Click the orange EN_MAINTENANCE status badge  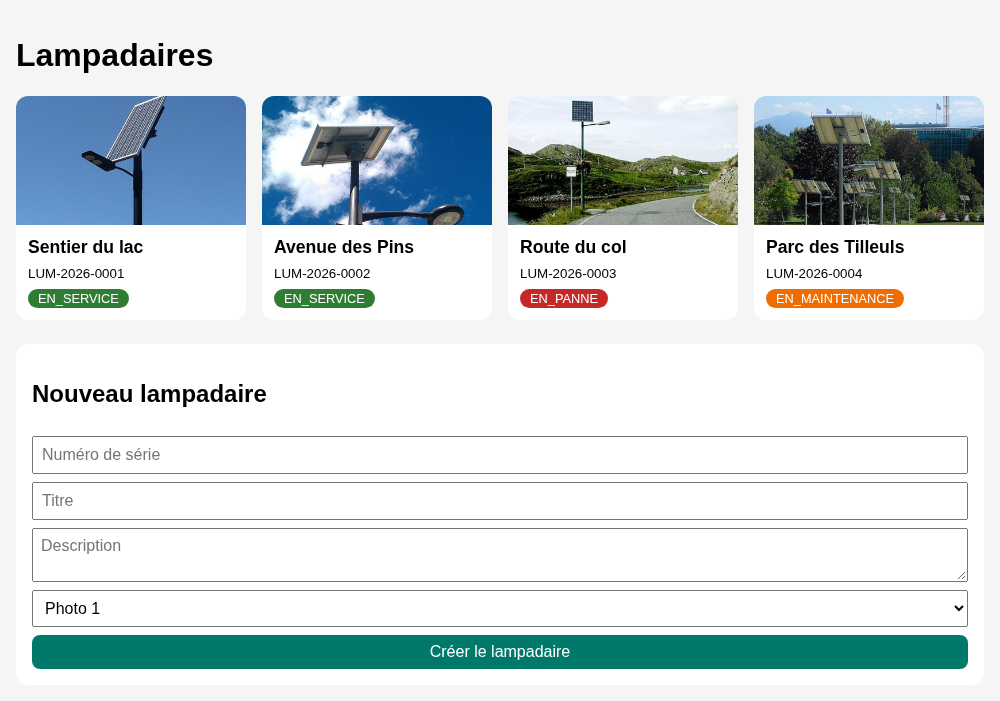[835, 299]
